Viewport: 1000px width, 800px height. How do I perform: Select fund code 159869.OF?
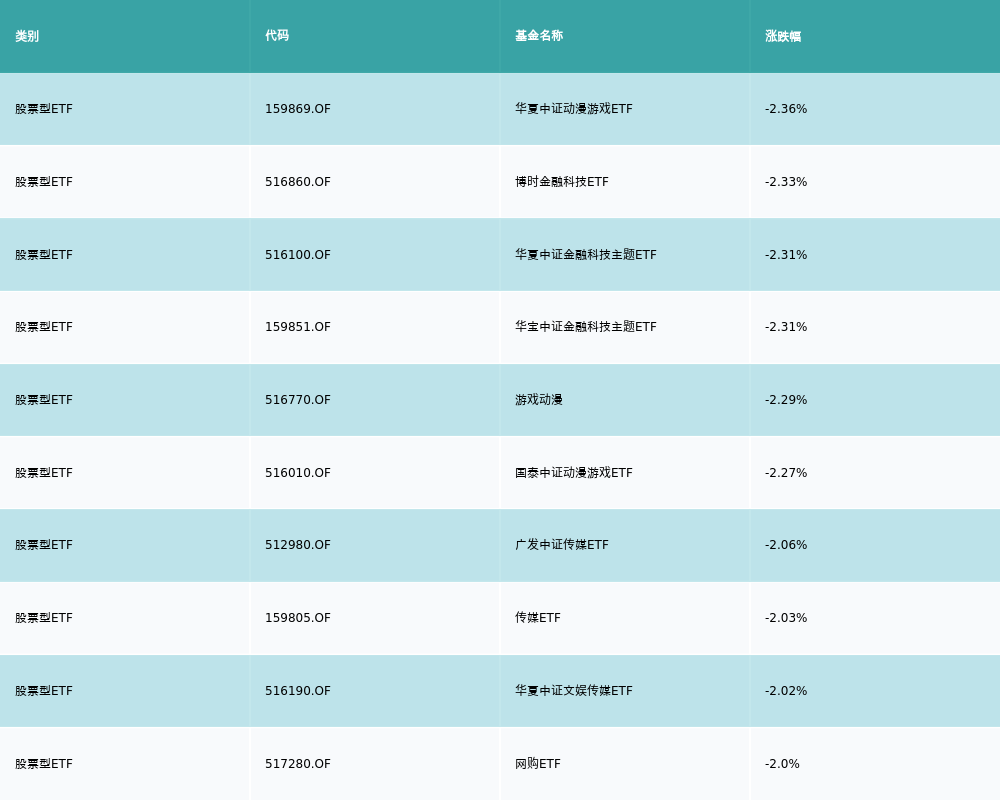tap(298, 109)
